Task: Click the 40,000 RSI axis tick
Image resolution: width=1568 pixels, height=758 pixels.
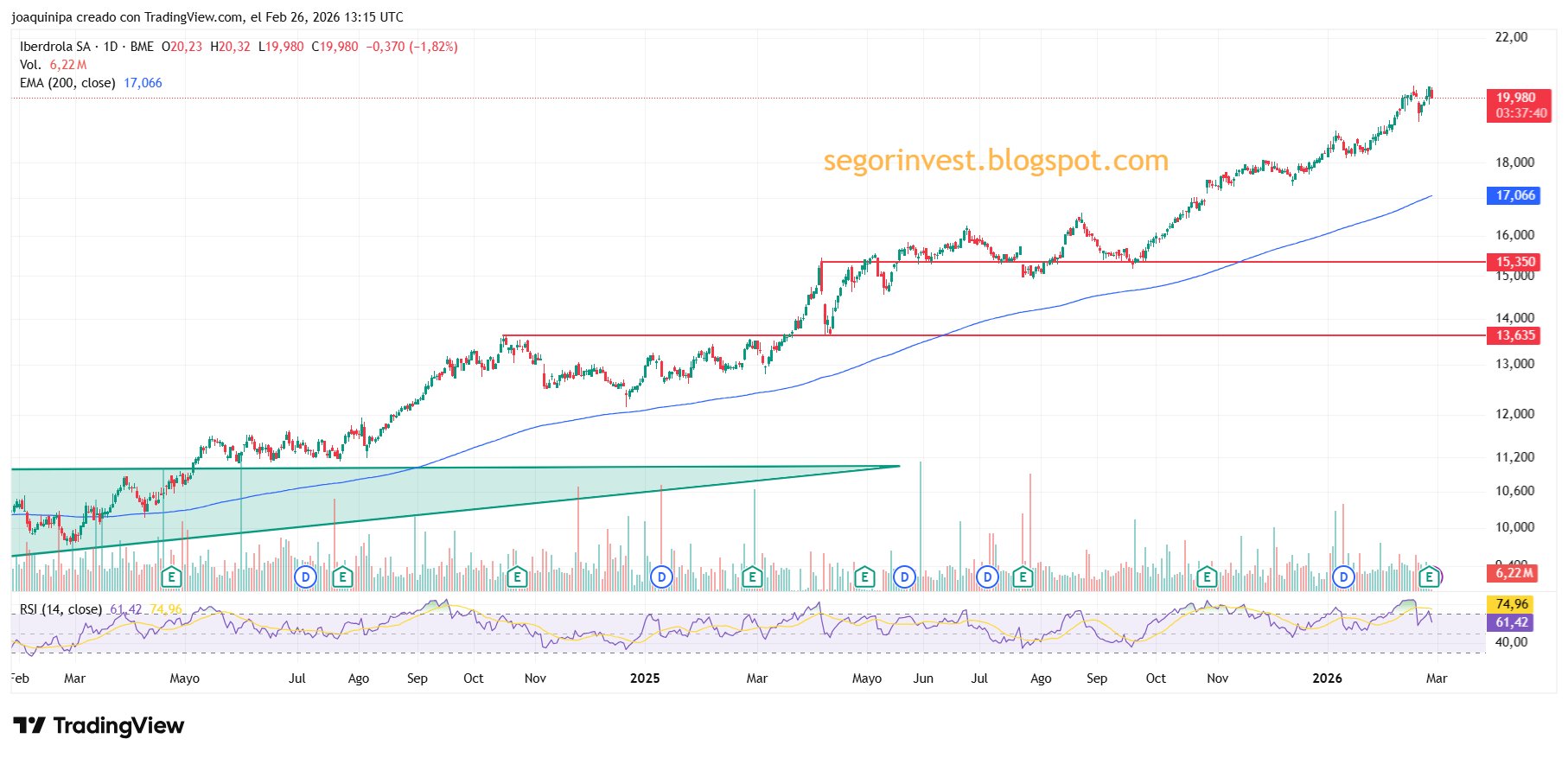Action: coord(1511,642)
